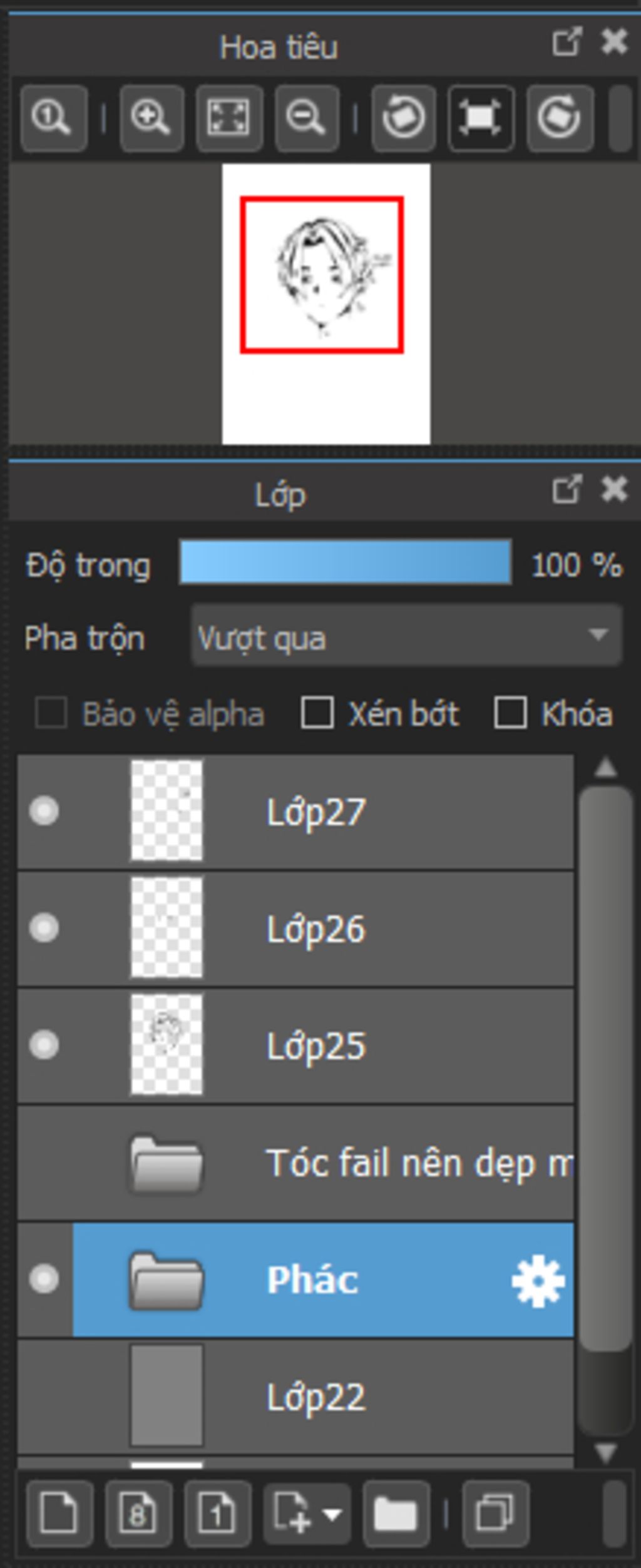The width and height of the screenshot is (641, 1568).
Task: Create a new 8-bit layer
Action: tap(138, 1514)
